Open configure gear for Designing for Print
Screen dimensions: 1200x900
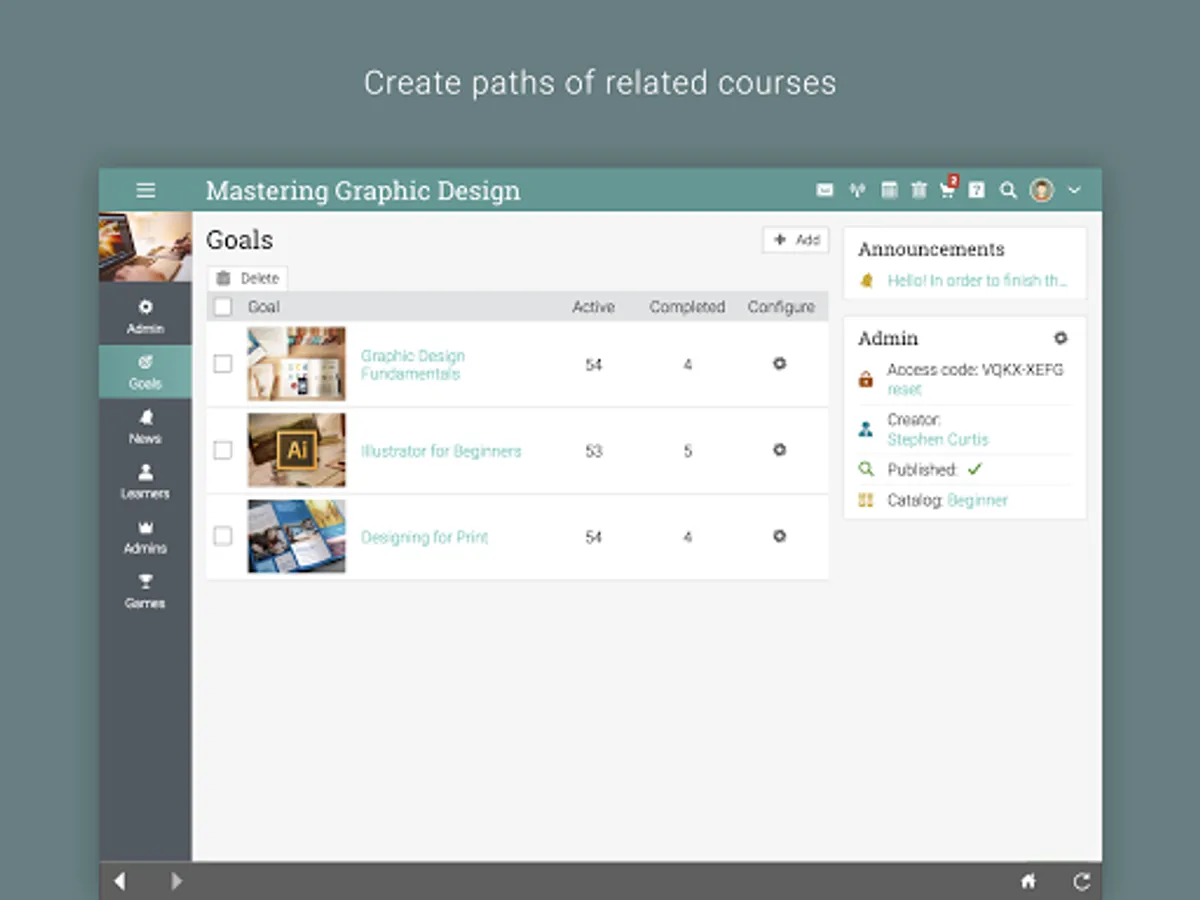tap(780, 536)
